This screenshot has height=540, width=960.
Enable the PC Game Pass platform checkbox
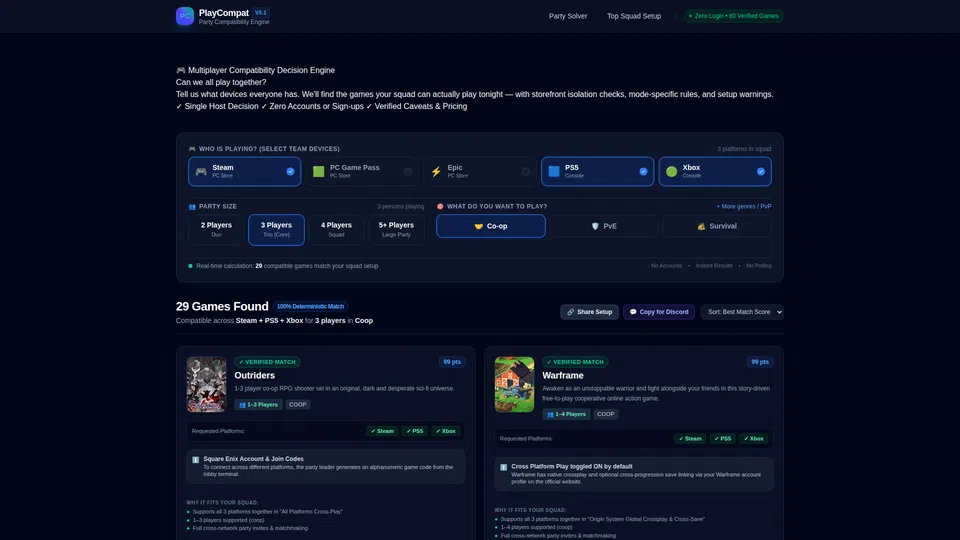[408, 171]
